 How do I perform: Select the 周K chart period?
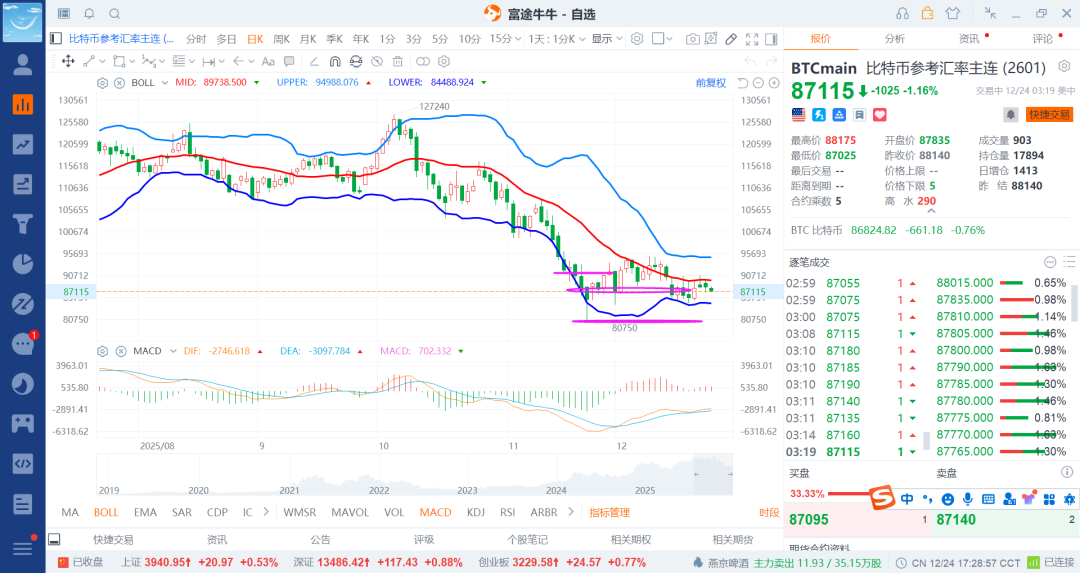(281, 39)
